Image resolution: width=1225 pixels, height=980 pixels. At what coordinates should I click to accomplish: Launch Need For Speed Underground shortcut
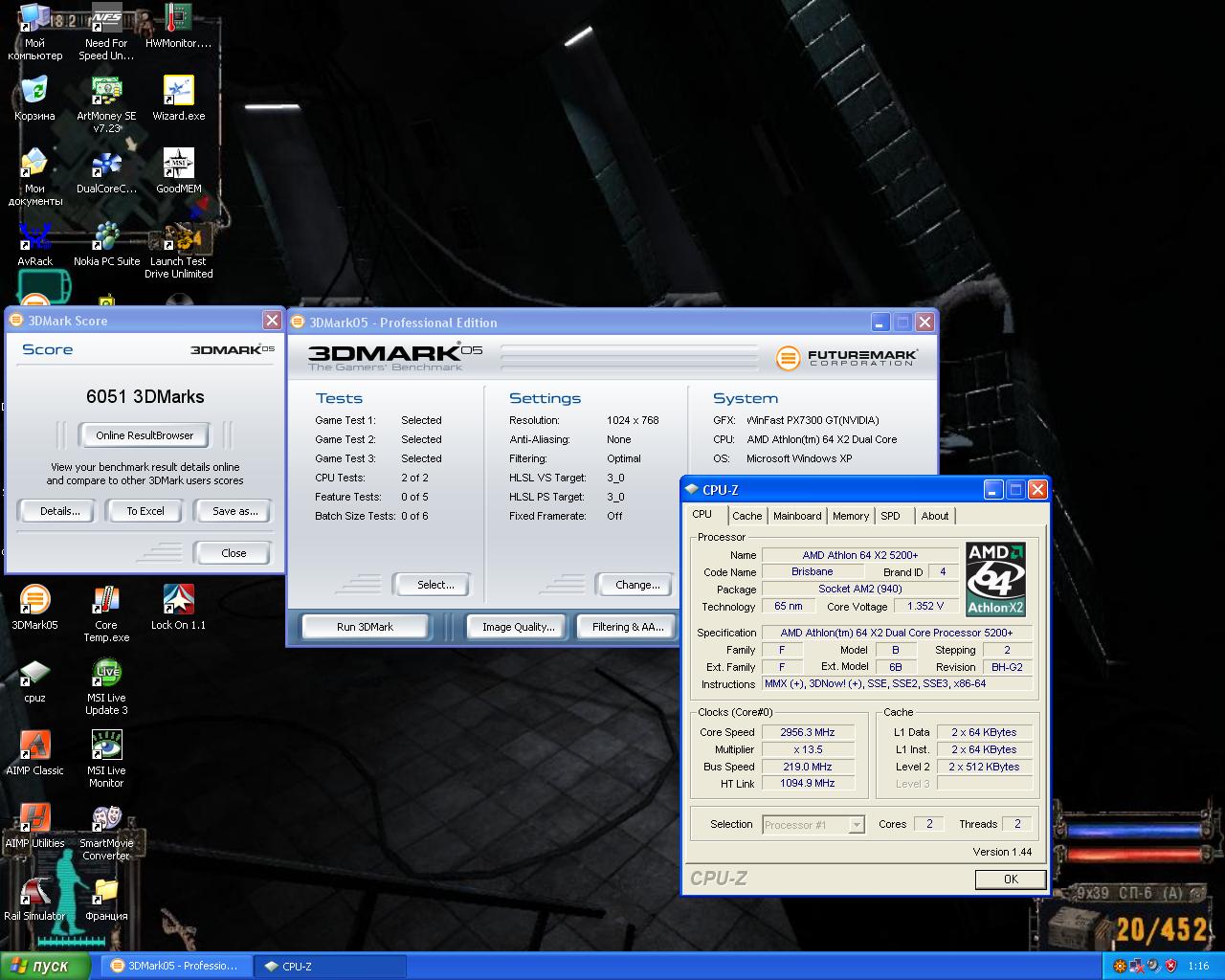click(x=106, y=32)
